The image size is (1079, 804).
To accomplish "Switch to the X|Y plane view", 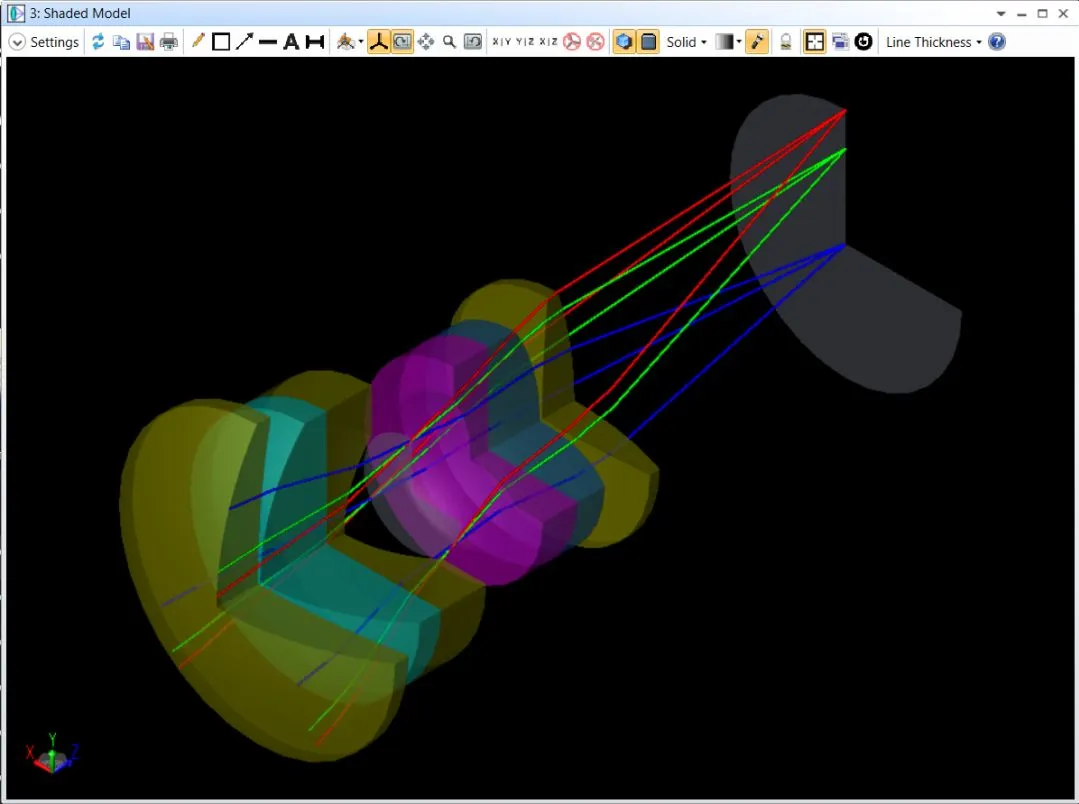I will [501, 42].
